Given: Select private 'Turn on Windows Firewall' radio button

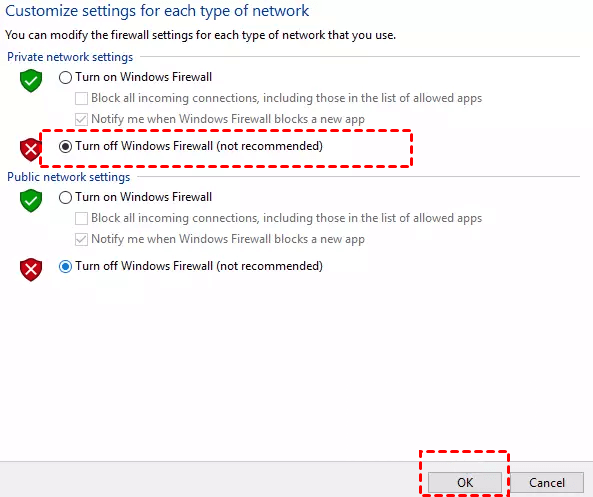Looking at the screenshot, I should point(65,78).
